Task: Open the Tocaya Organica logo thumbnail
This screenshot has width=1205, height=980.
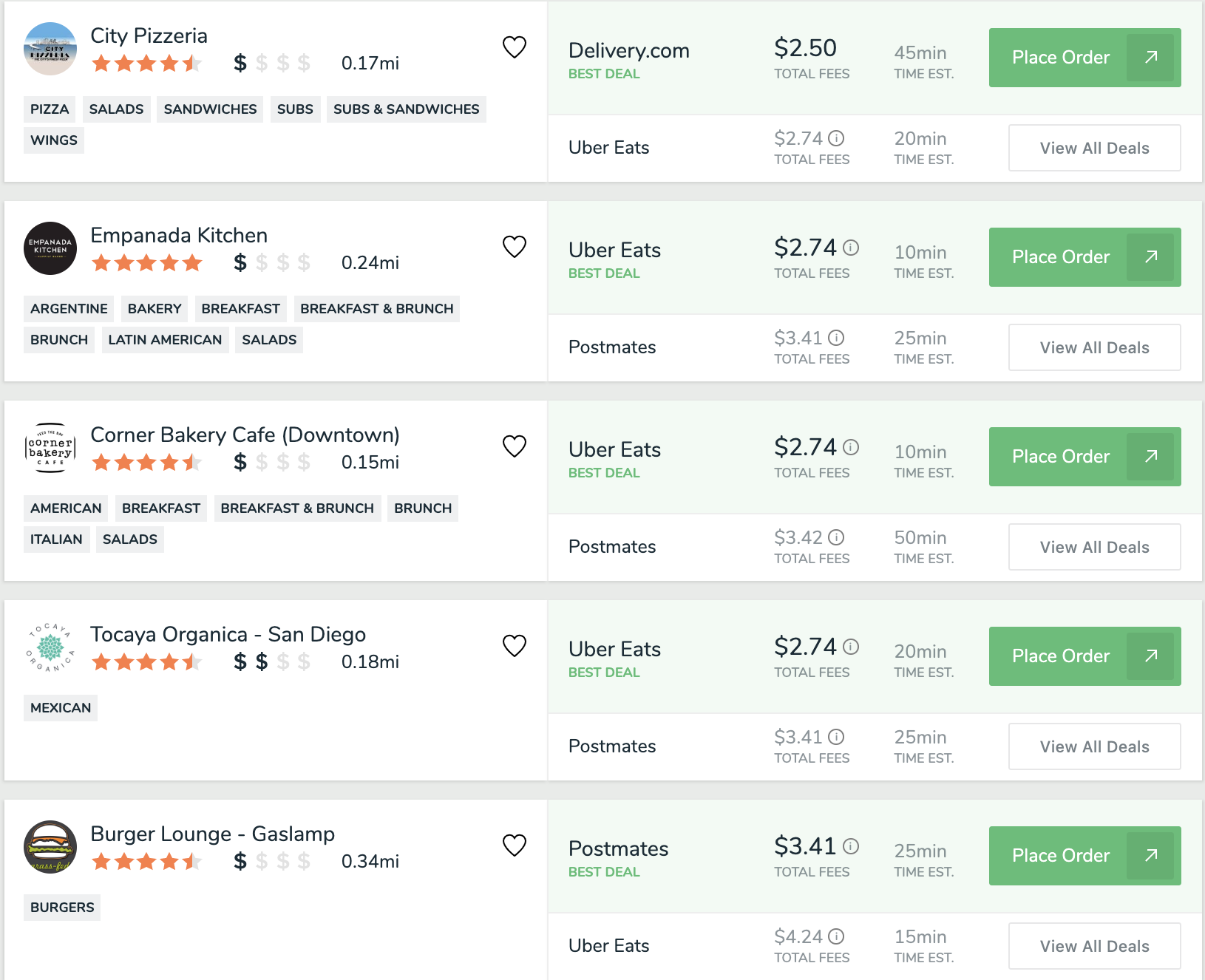Action: pyautogui.click(x=50, y=647)
